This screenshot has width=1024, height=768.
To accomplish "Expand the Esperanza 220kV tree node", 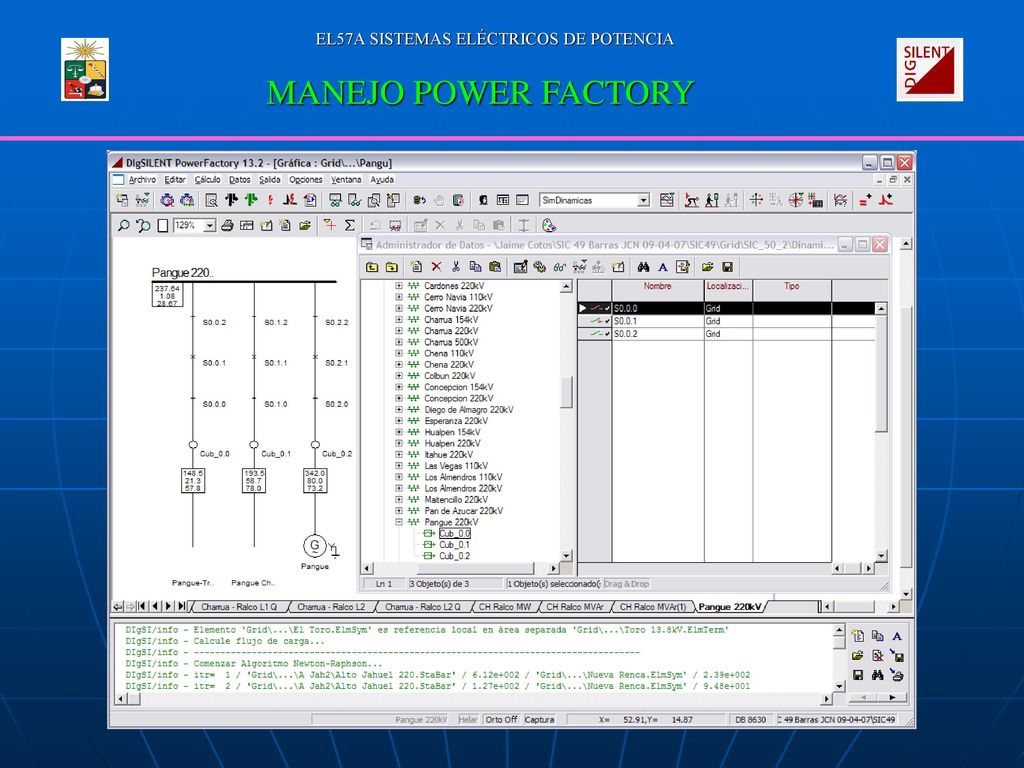I will 399,421.
